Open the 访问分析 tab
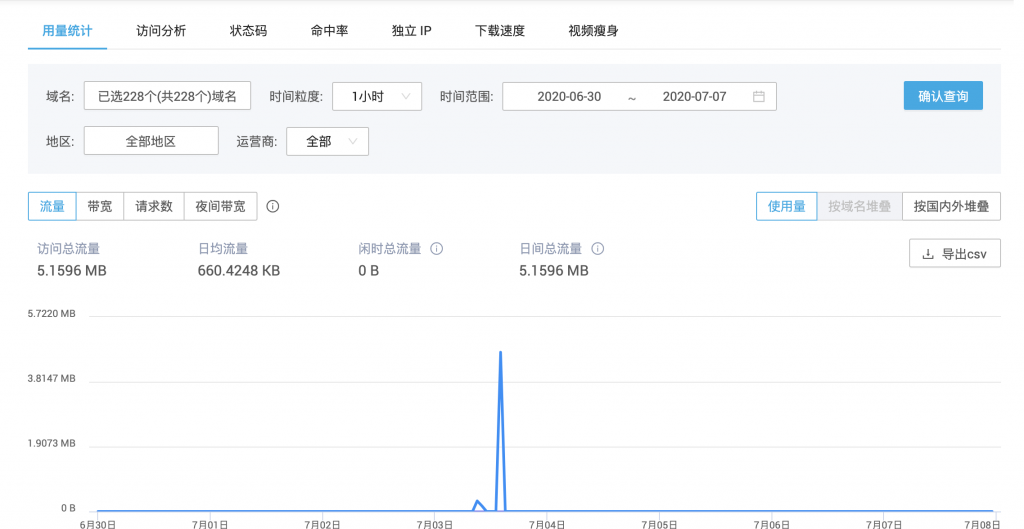The image size is (1024, 529). tap(161, 31)
